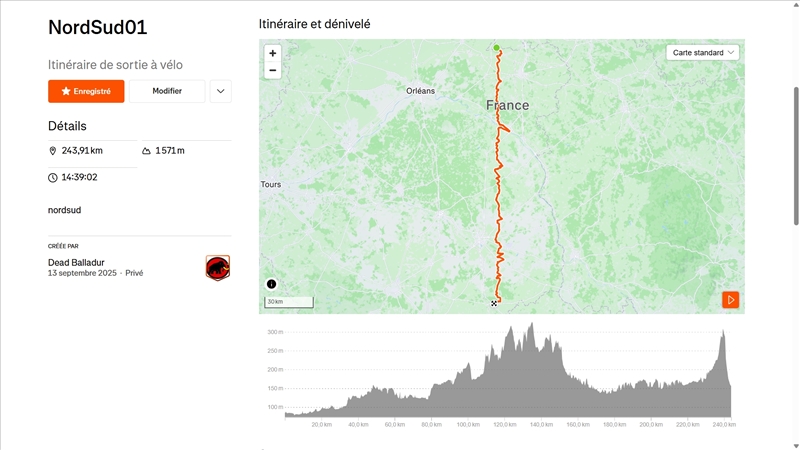The height and width of the screenshot is (450, 800).
Task: Click the elevation gain mountain icon
Action: point(146,151)
